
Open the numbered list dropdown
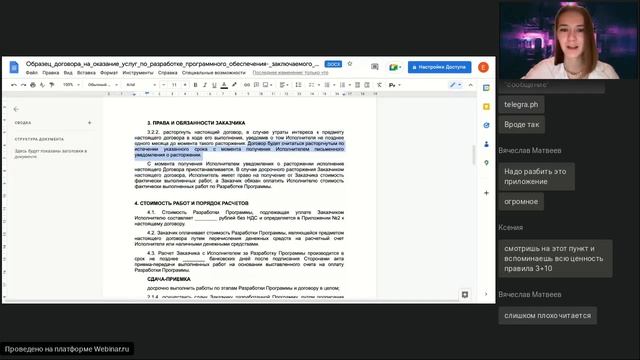[x=344, y=85]
